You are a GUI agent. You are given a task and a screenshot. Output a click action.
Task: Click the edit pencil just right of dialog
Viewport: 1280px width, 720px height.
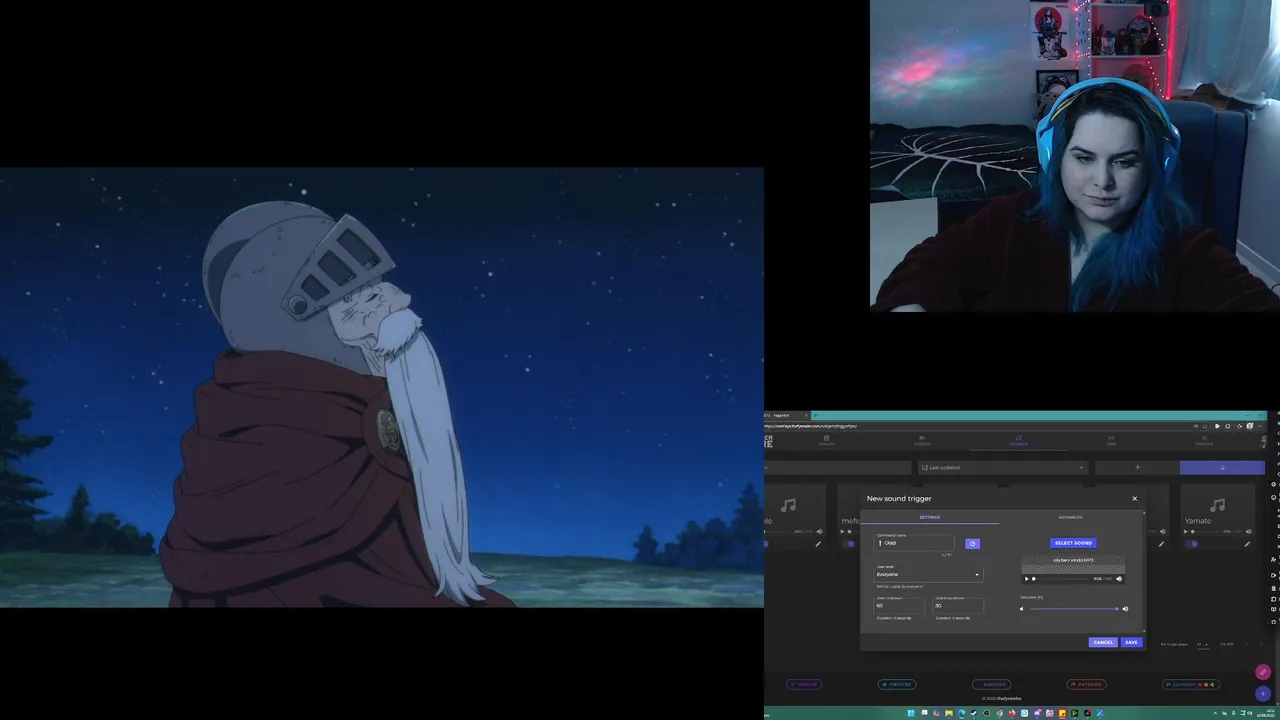click(x=1161, y=544)
